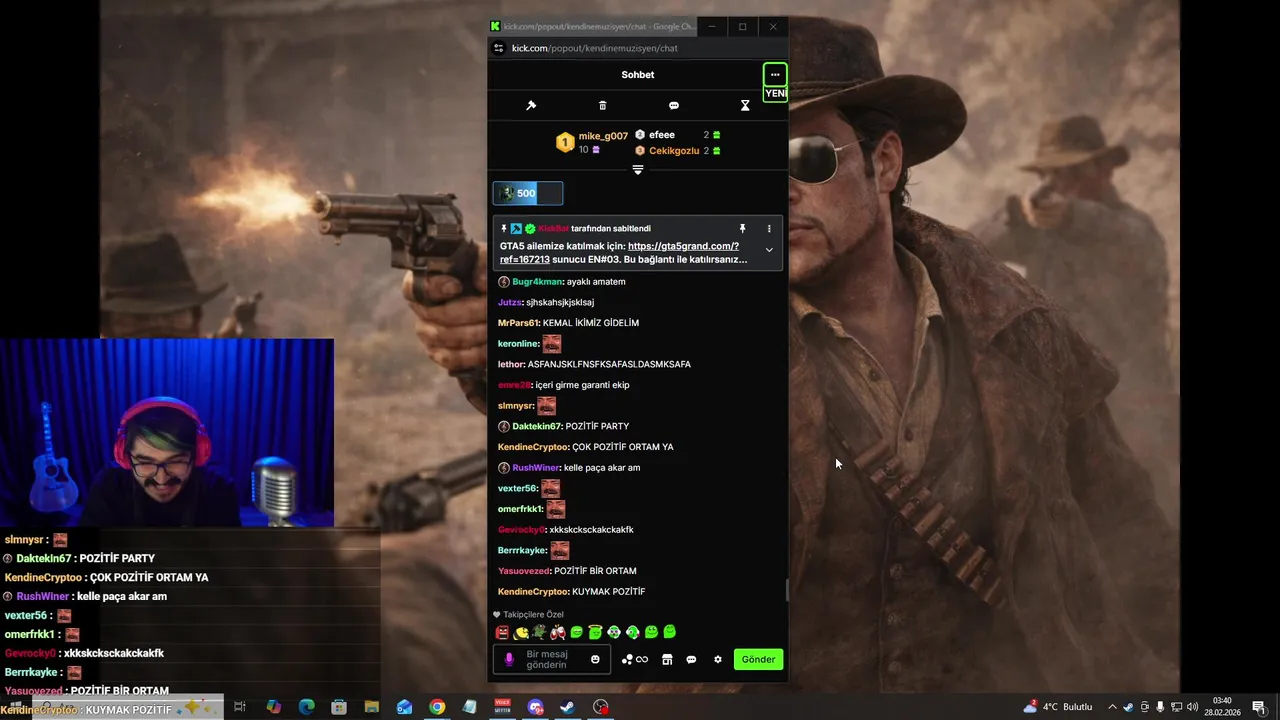Image resolution: width=1280 pixels, height=720 pixels.
Task: Click the Yasuovezed username in popout chat
Action: 524,571
